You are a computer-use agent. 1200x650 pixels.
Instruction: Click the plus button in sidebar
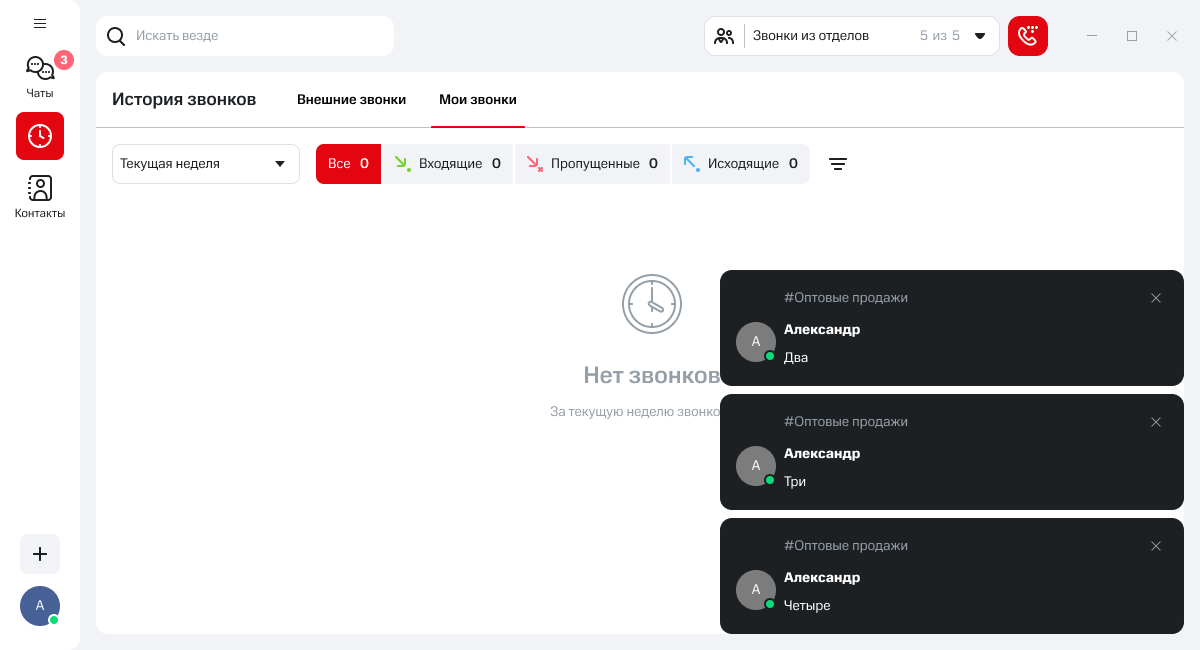click(x=40, y=554)
